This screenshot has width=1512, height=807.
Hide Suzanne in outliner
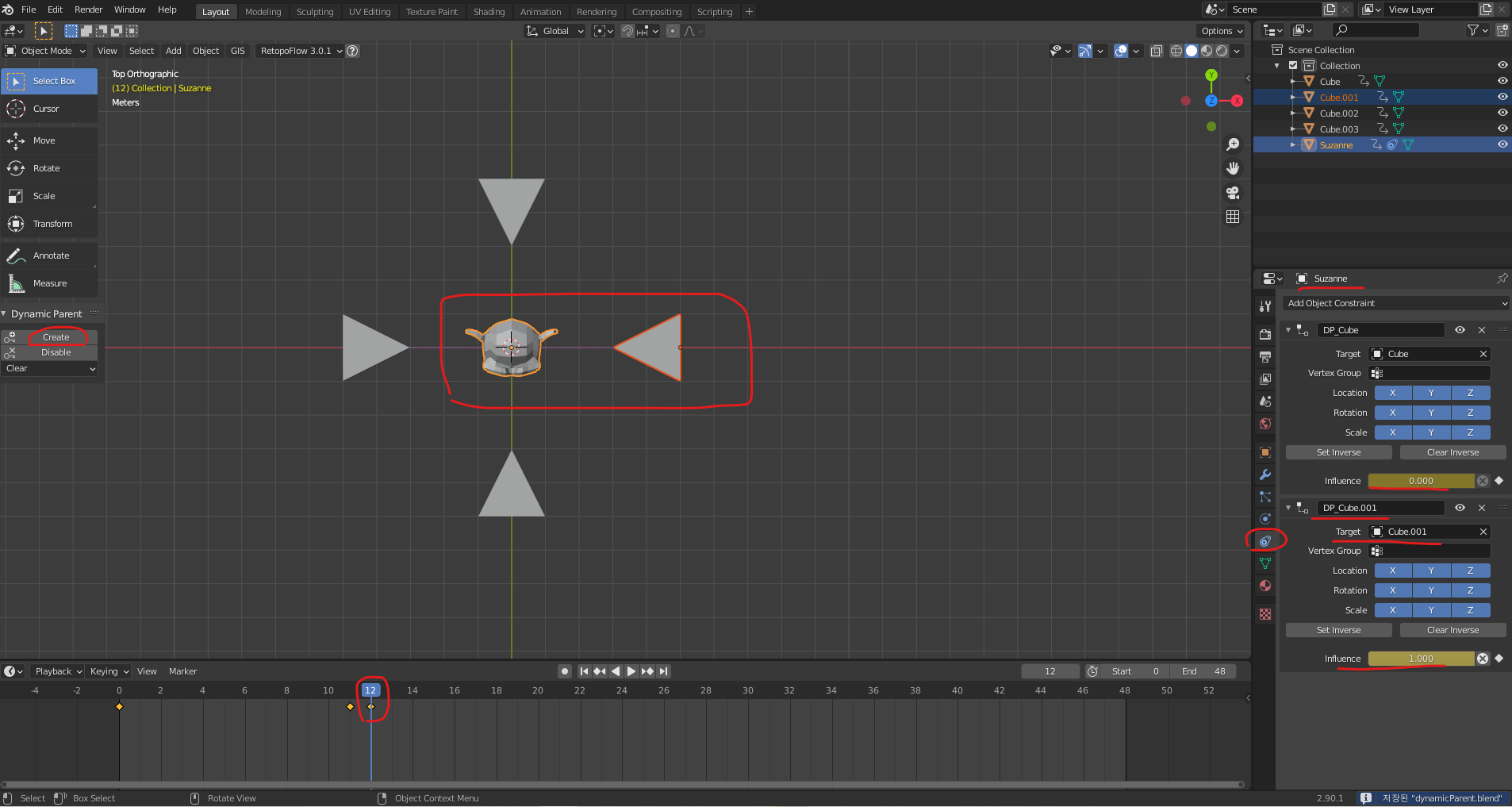point(1502,144)
